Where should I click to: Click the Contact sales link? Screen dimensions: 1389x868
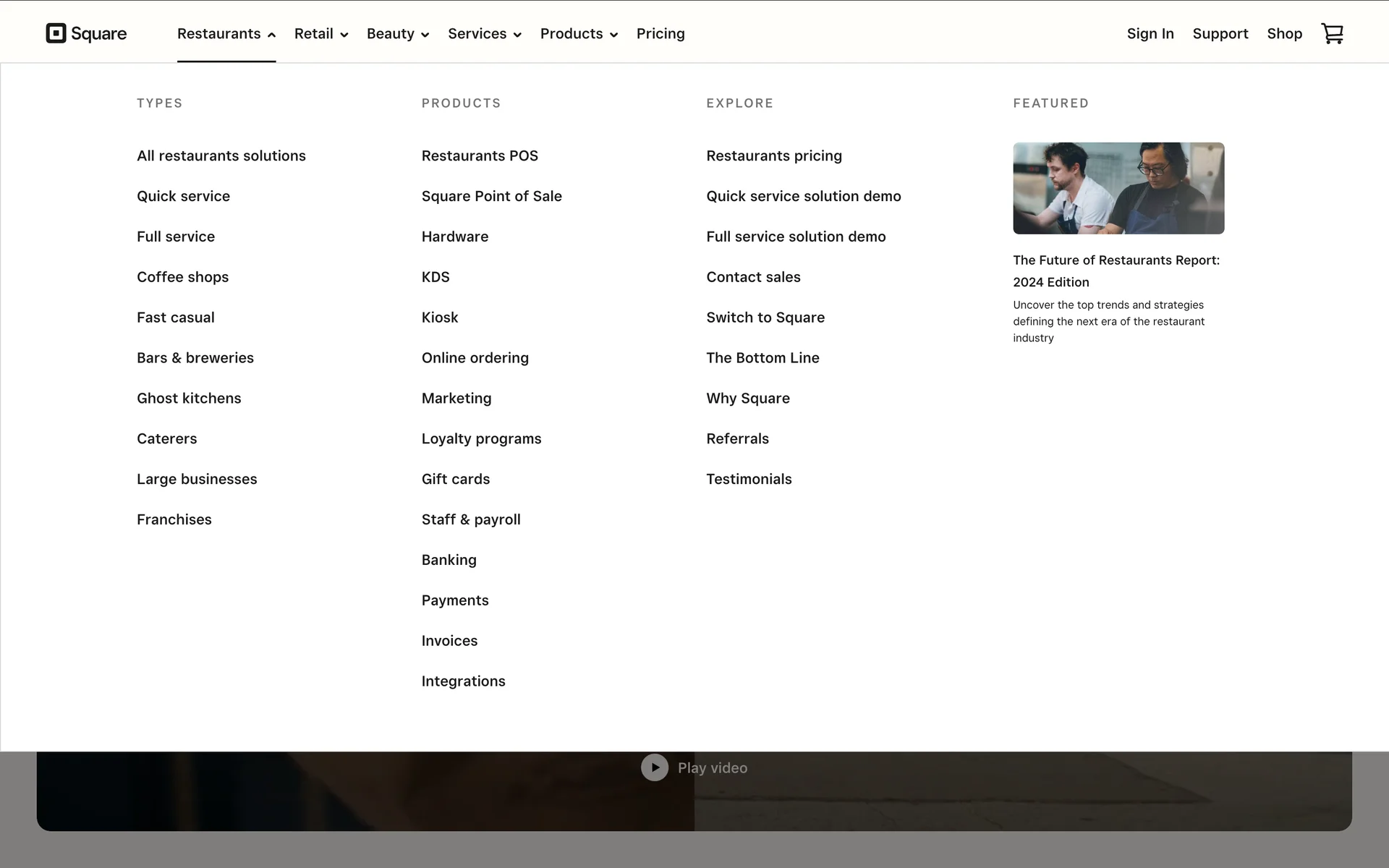pyautogui.click(x=752, y=277)
